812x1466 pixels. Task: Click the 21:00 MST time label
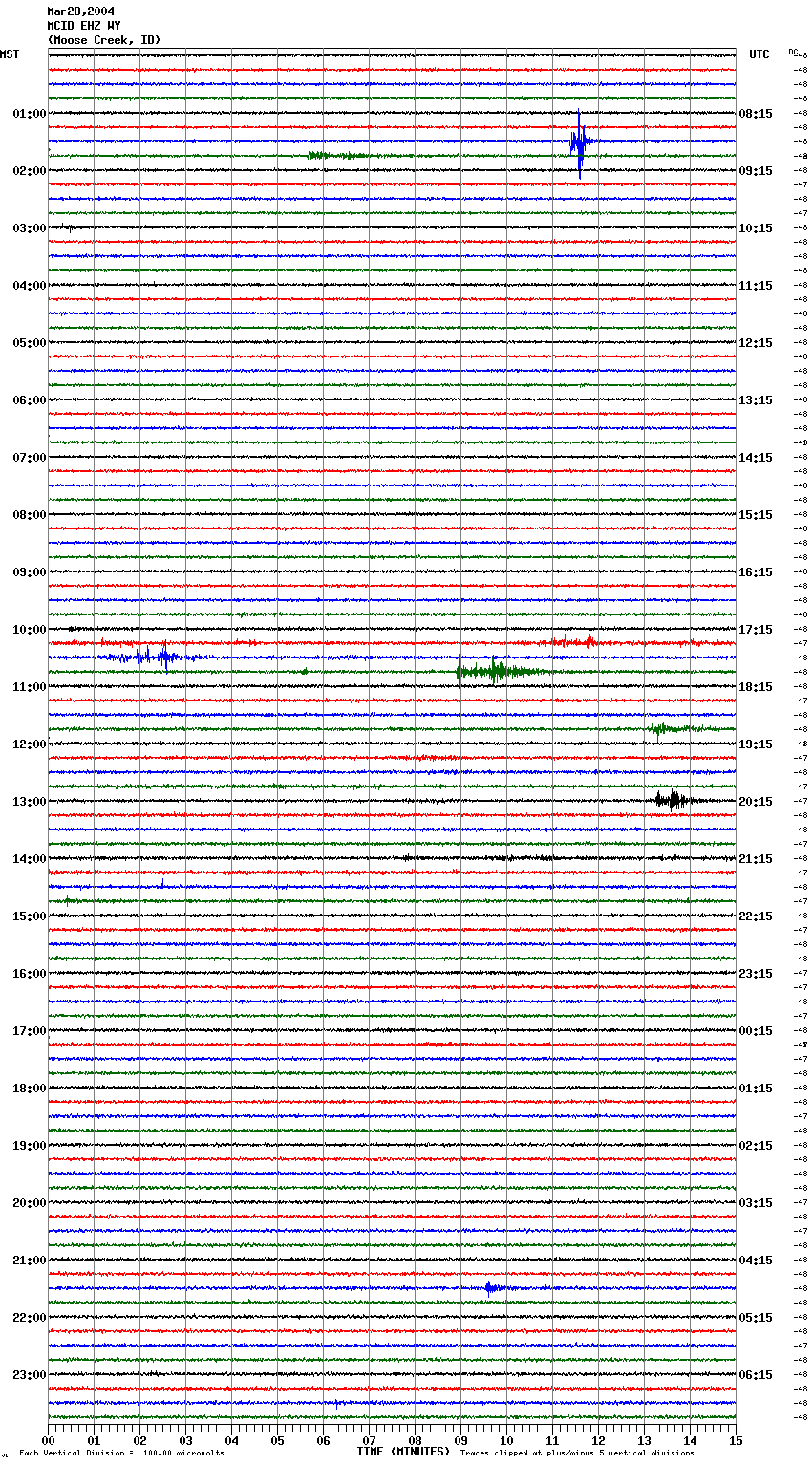30,1261
